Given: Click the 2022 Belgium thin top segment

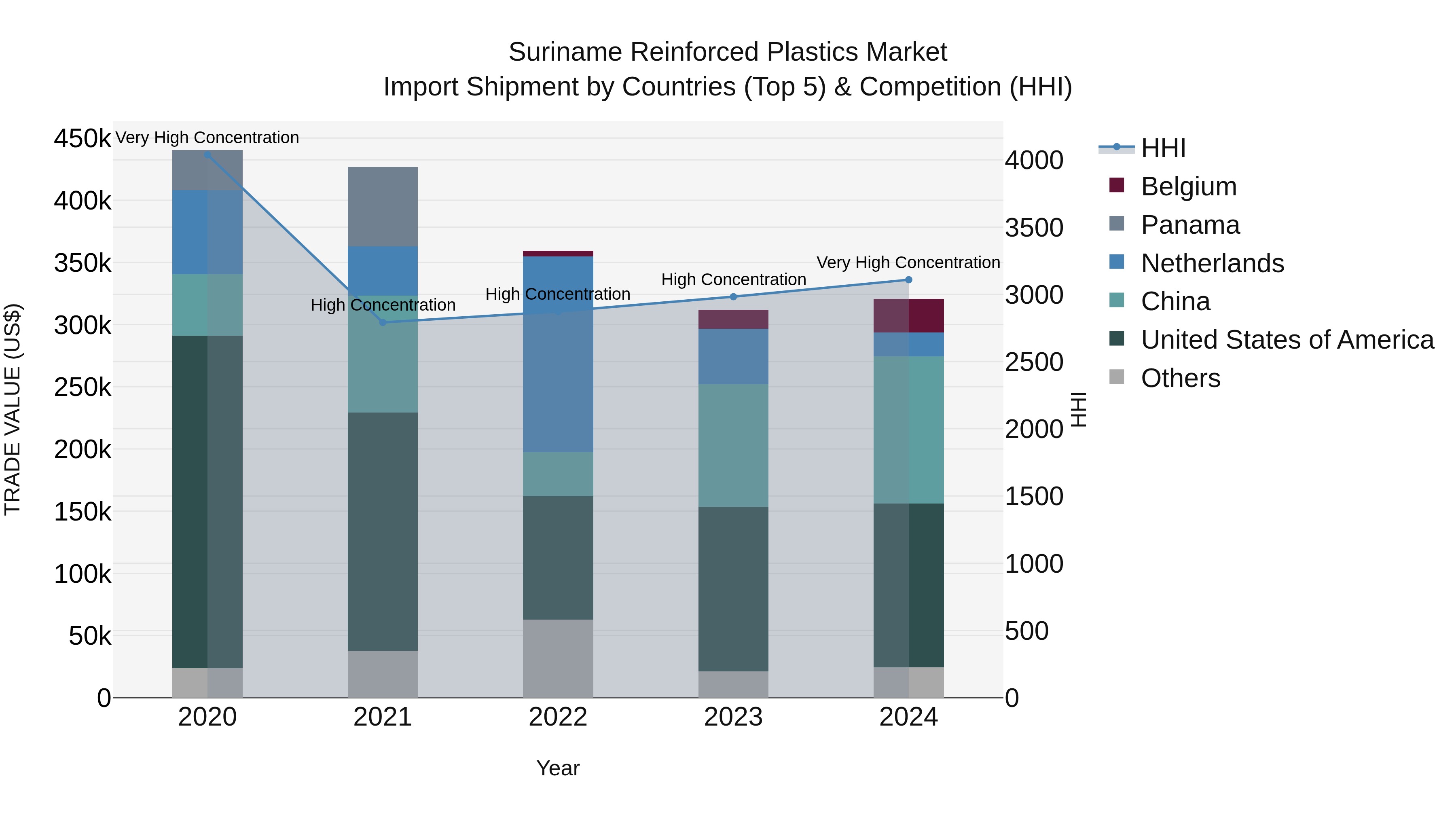Looking at the screenshot, I should [558, 254].
